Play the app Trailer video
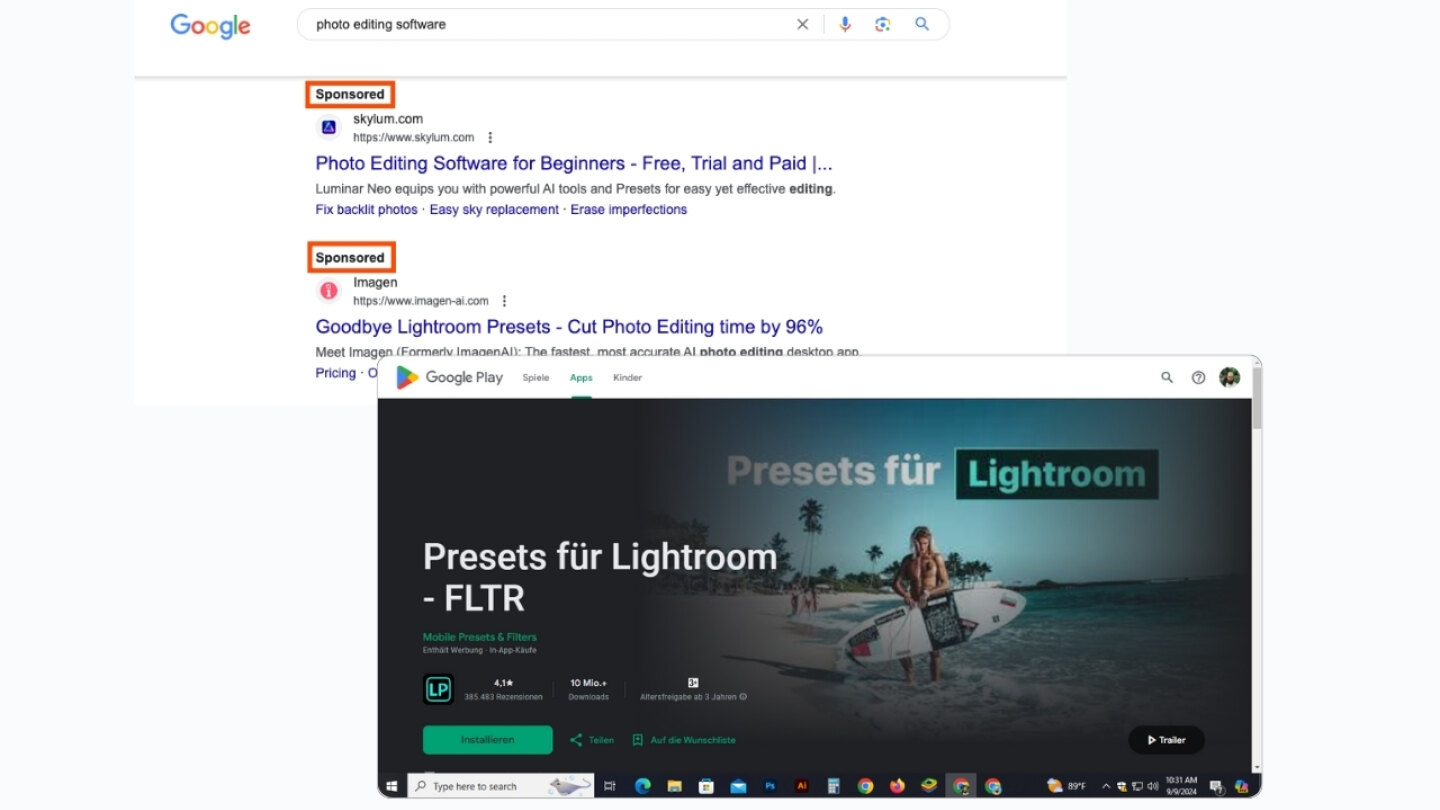Screen dimensions: 1440x810 pyautogui.click(x=1166, y=740)
